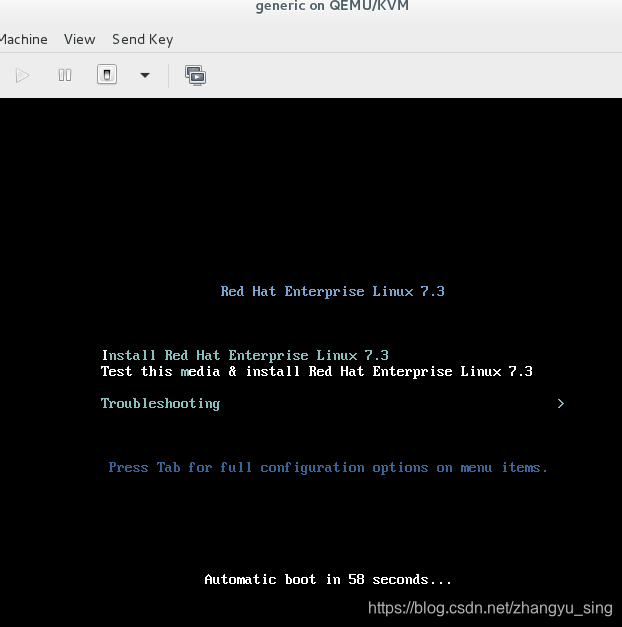The height and width of the screenshot is (627, 622).
Task: Pause the virtual machine
Action: [x=65, y=75]
